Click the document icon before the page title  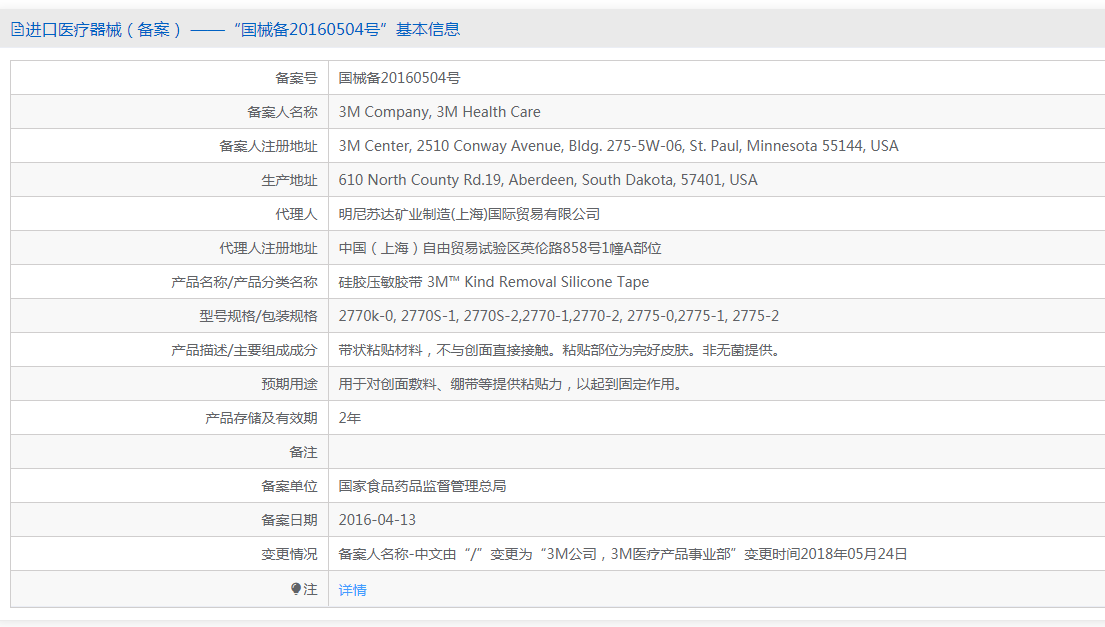17,30
